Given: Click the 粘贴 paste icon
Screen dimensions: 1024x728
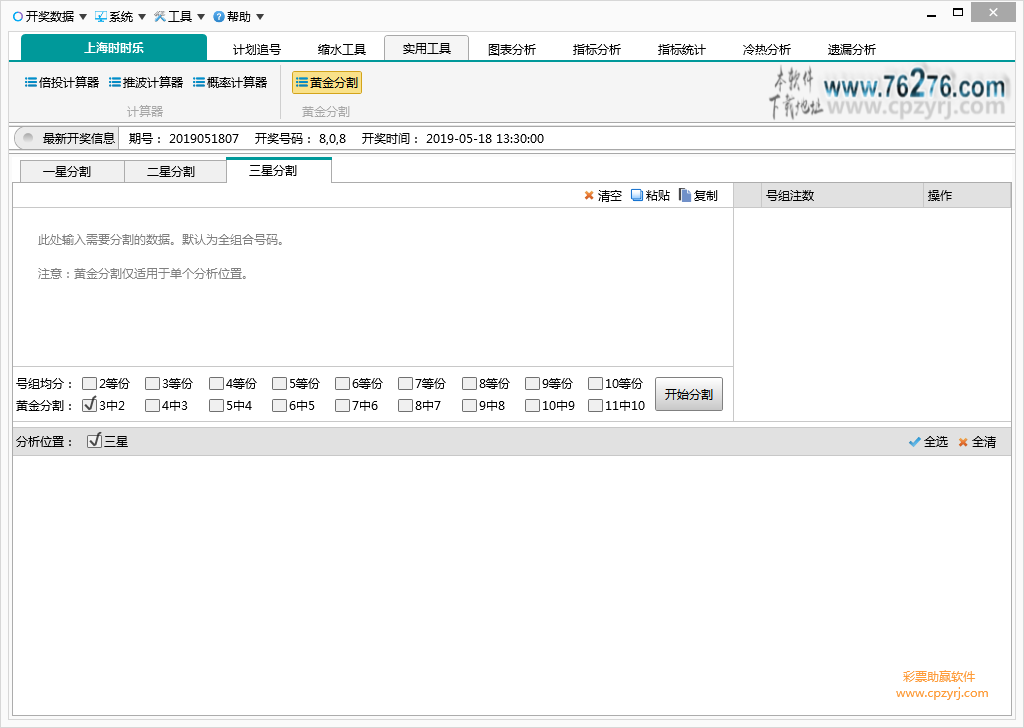Looking at the screenshot, I should pyautogui.click(x=636, y=195).
